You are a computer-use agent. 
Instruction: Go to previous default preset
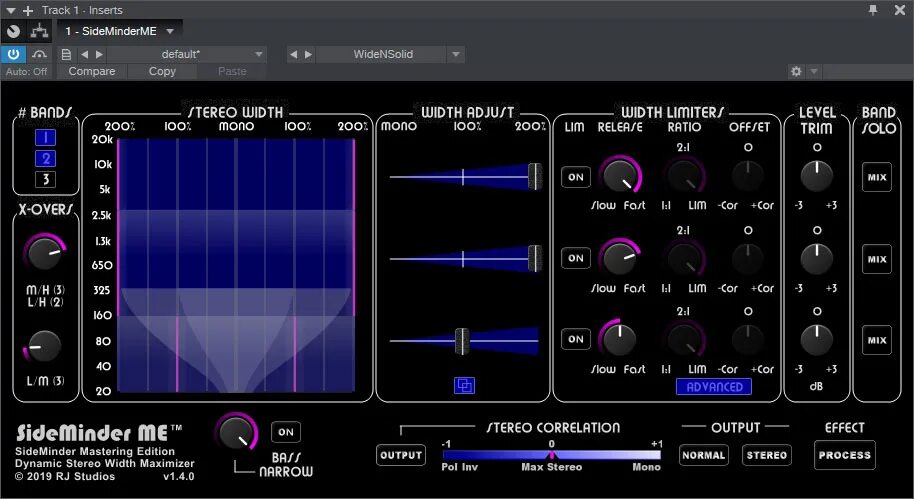pyautogui.click(x=85, y=54)
